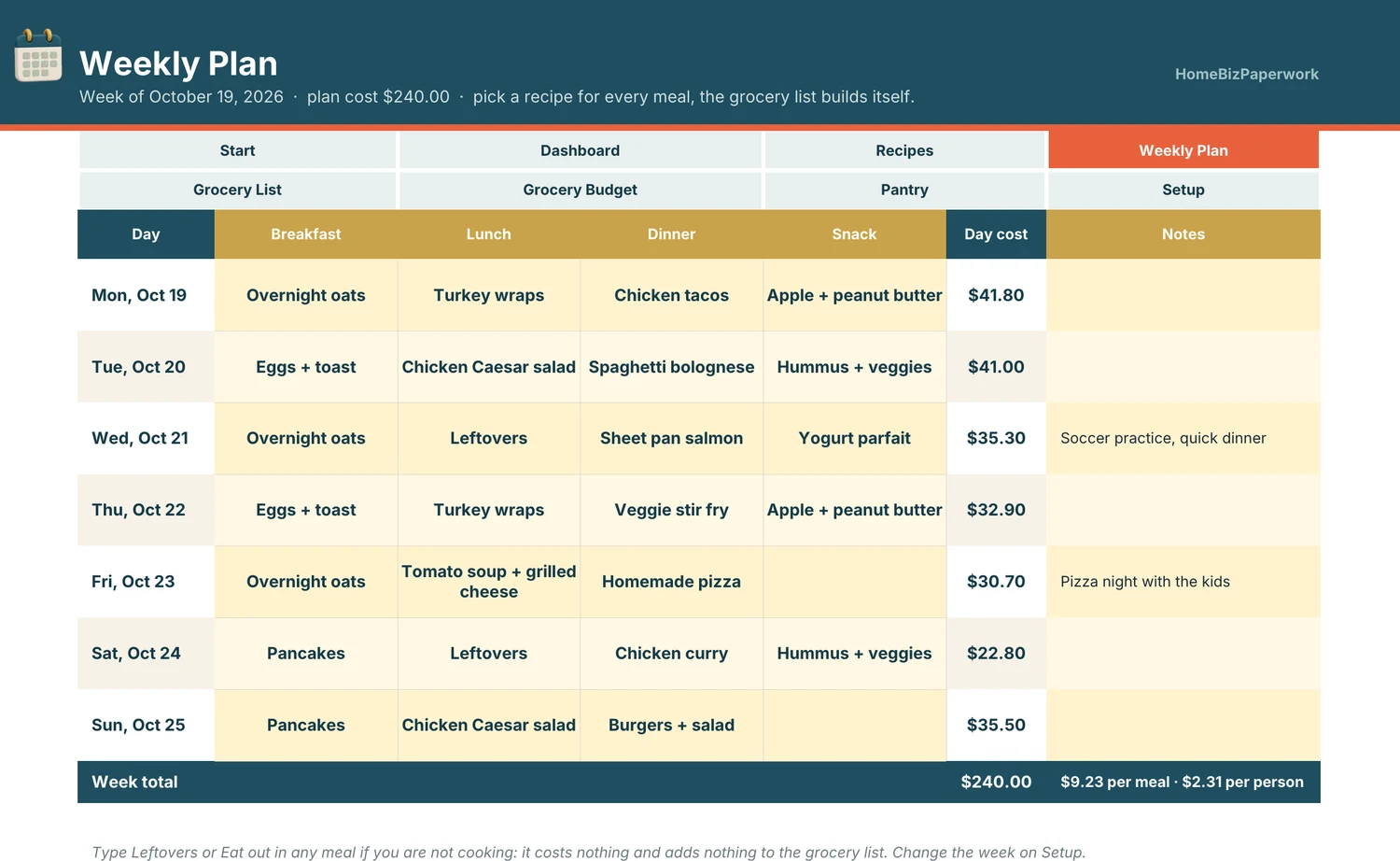
Task: Select Wednesday's dinner Sheet pan salmon
Action: coord(672,438)
